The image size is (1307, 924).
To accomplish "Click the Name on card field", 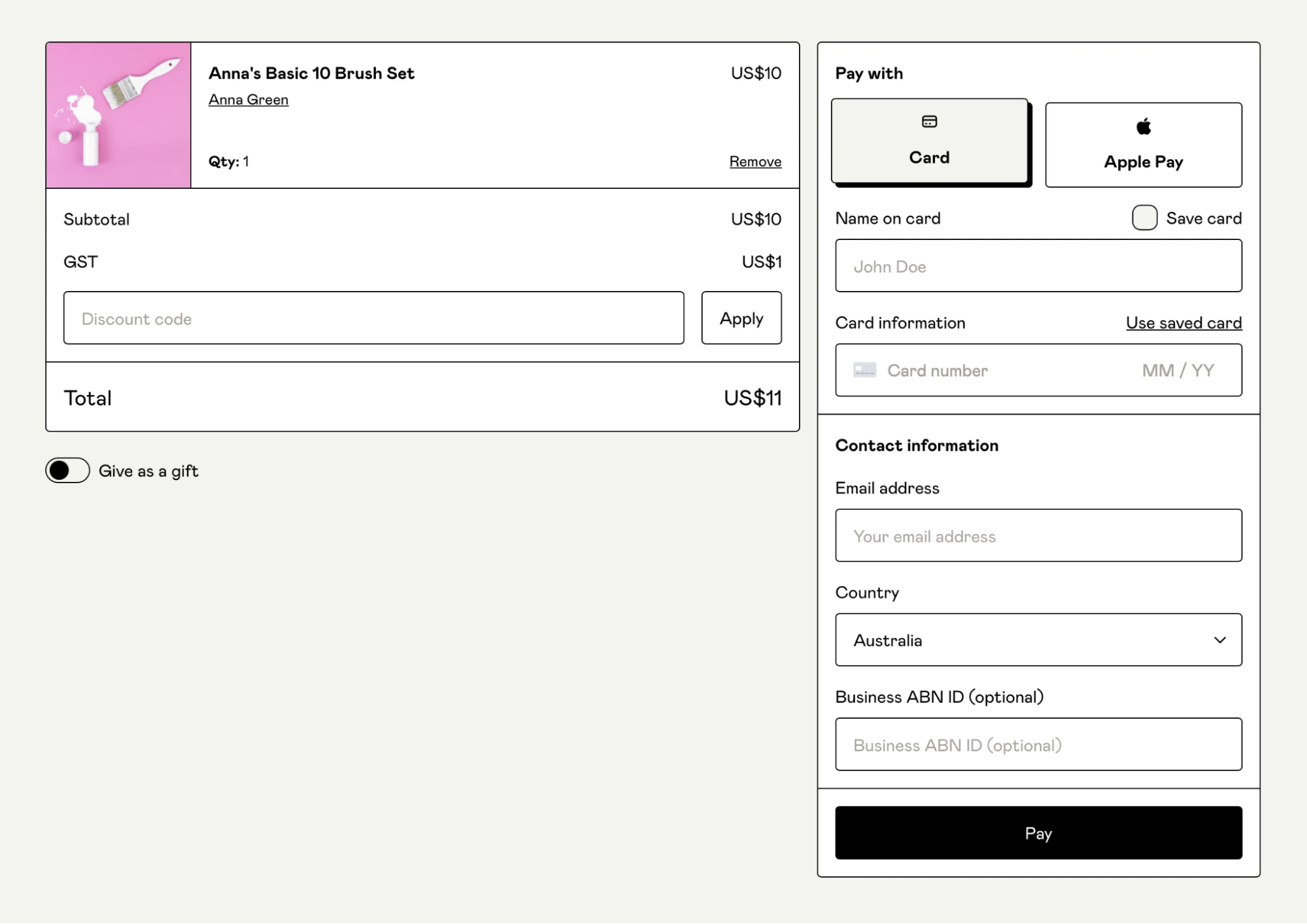I will pyautogui.click(x=1038, y=265).
